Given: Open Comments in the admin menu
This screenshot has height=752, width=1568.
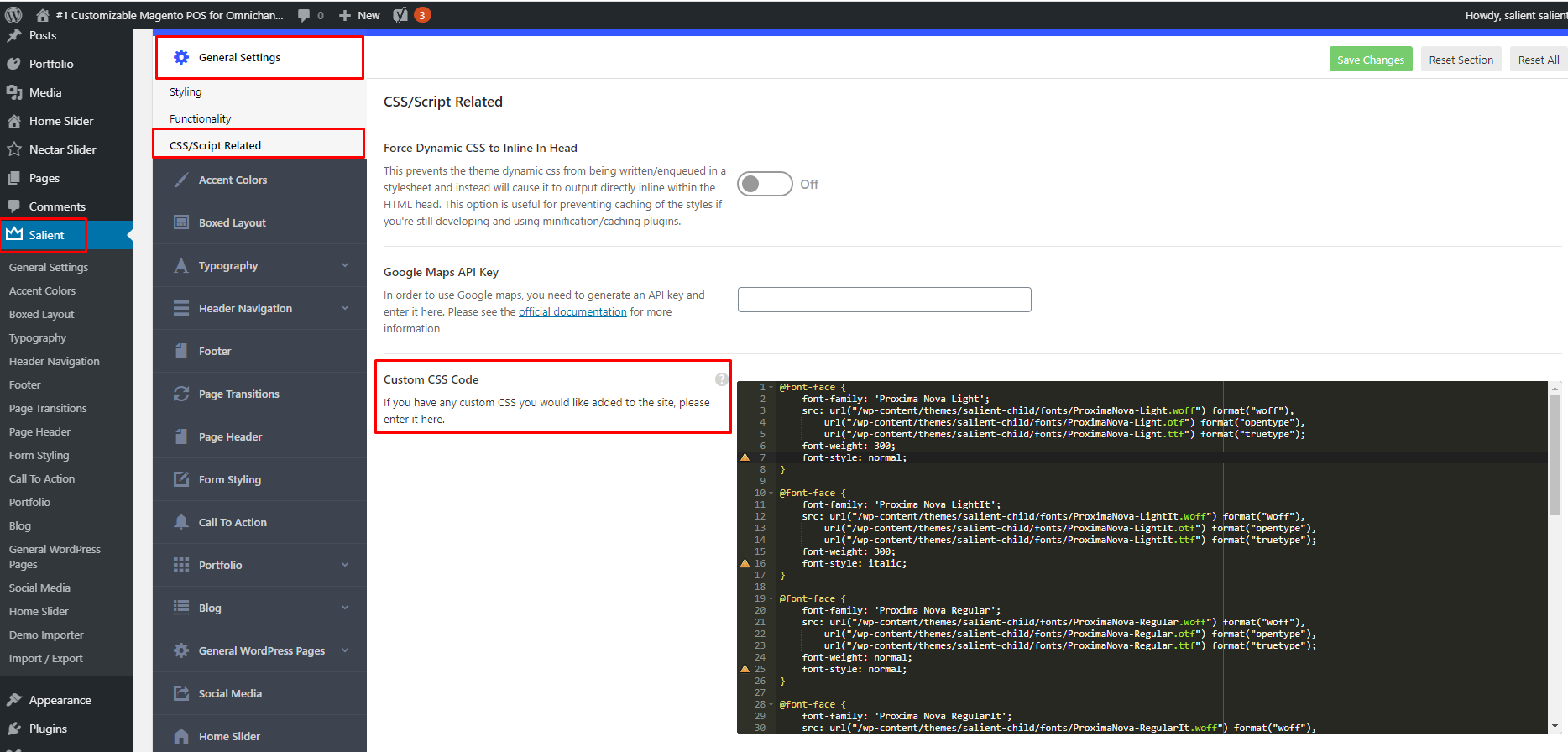Looking at the screenshot, I should (57, 206).
